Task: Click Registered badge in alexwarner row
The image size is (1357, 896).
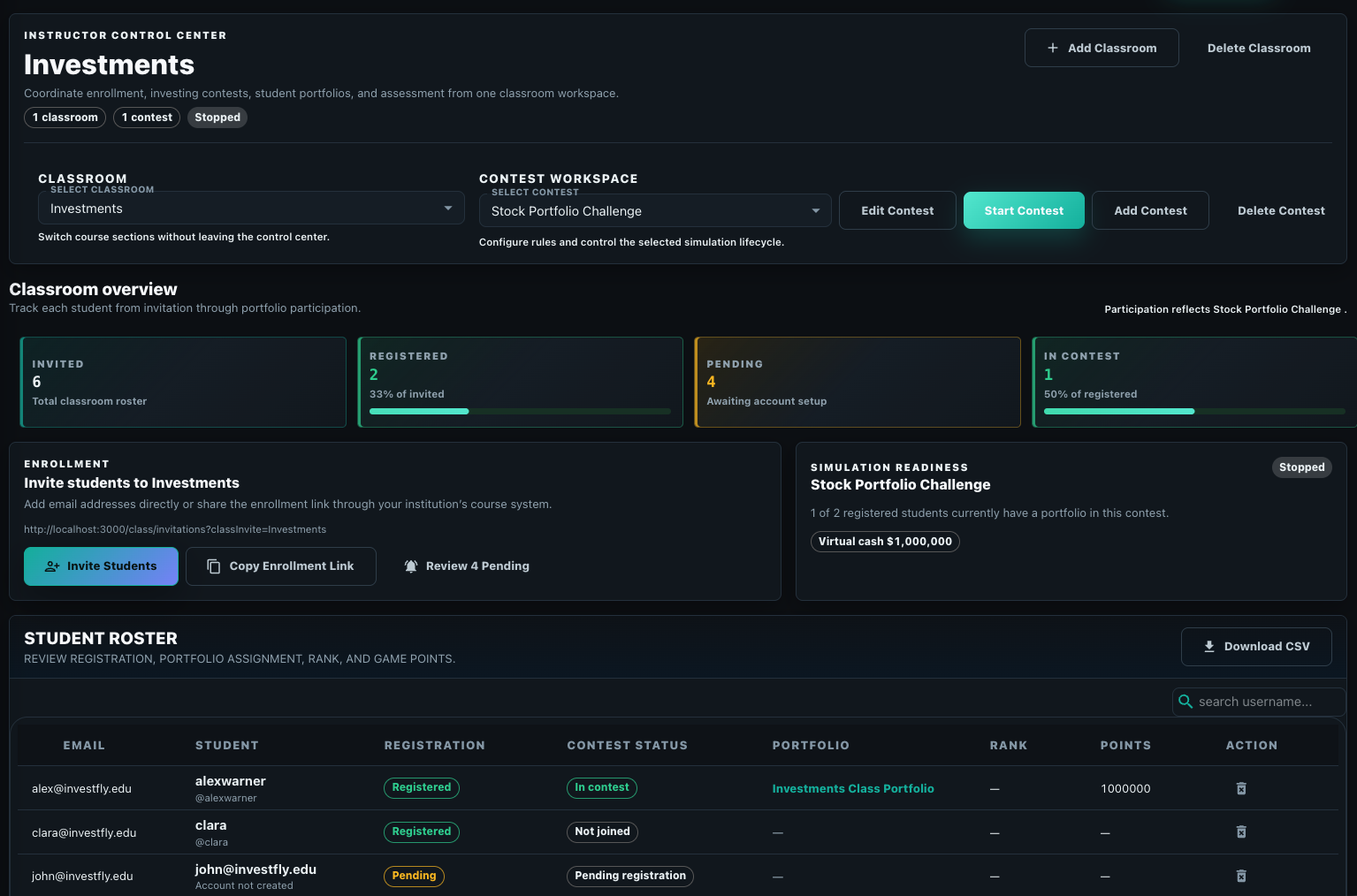Action: [x=422, y=787]
